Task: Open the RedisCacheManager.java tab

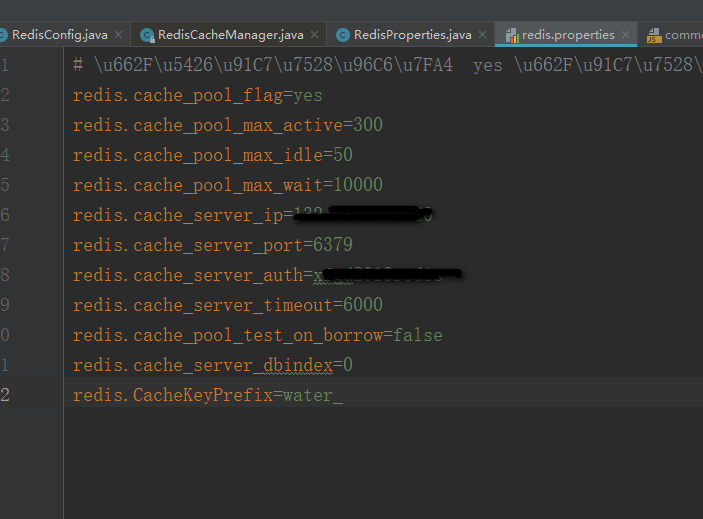Action: tap(230, 35)
